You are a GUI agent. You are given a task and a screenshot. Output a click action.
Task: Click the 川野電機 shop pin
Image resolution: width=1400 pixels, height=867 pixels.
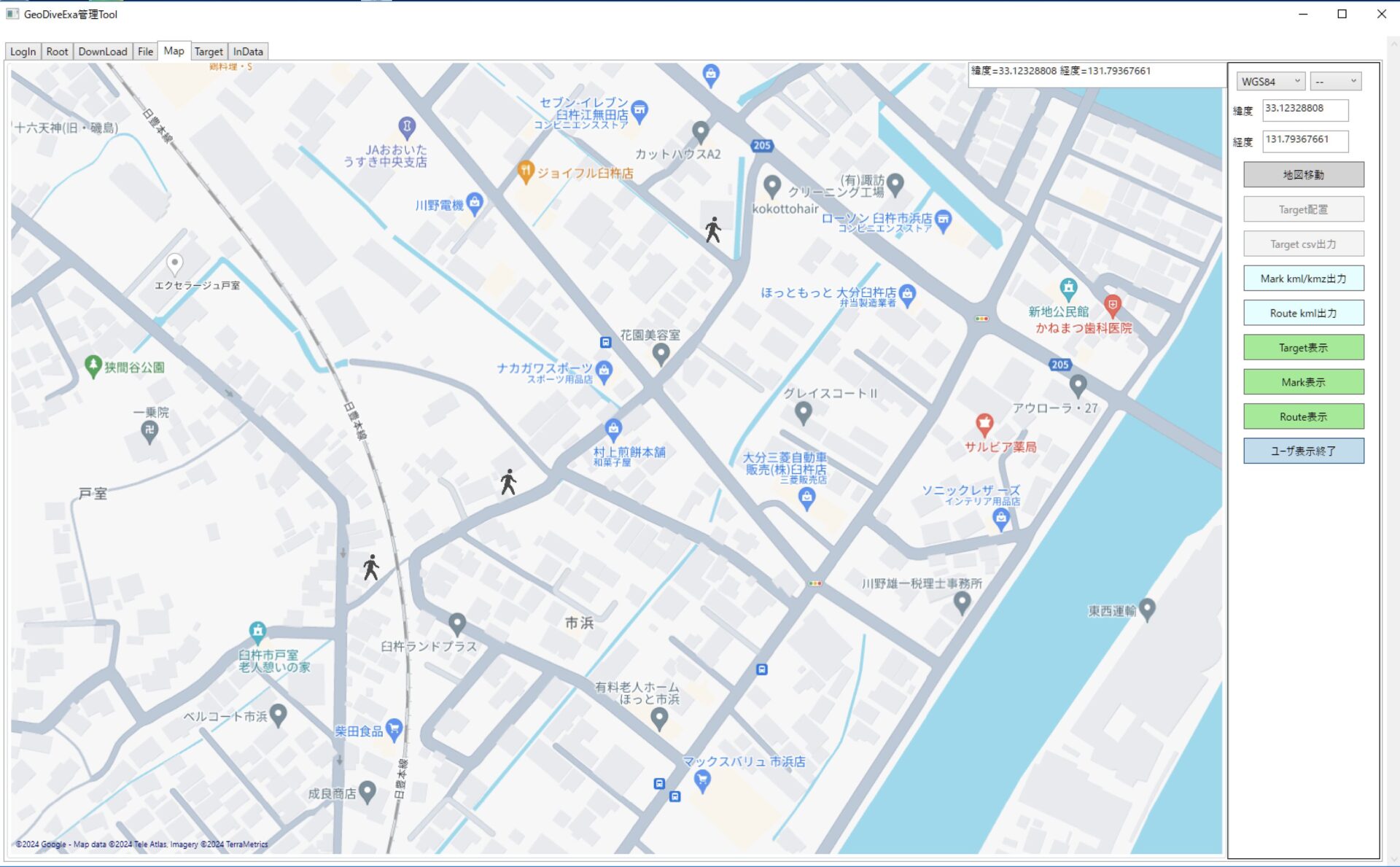click(x=475, y=203)
